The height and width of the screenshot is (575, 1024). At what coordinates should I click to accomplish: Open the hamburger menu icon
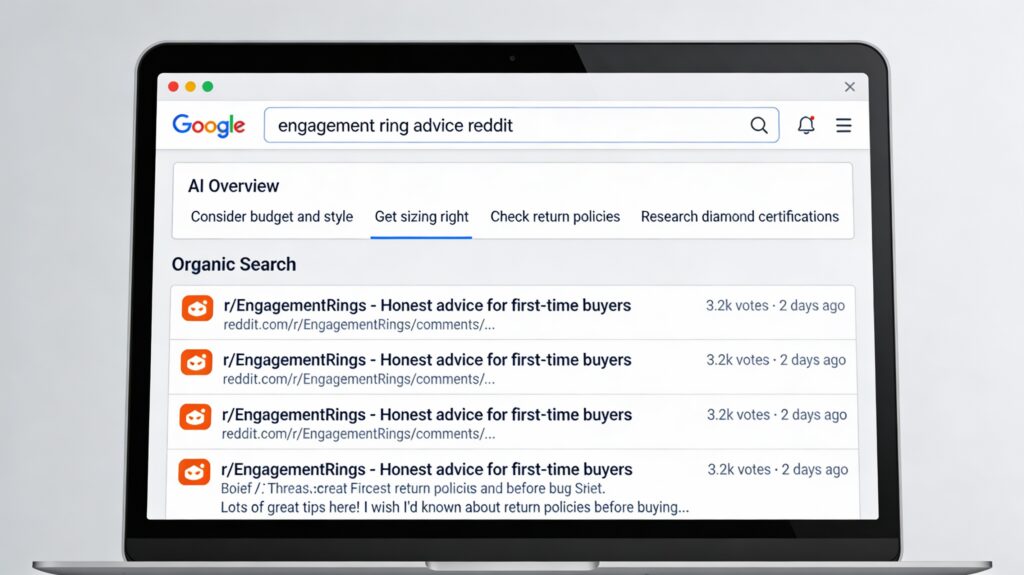coord(843,125)
